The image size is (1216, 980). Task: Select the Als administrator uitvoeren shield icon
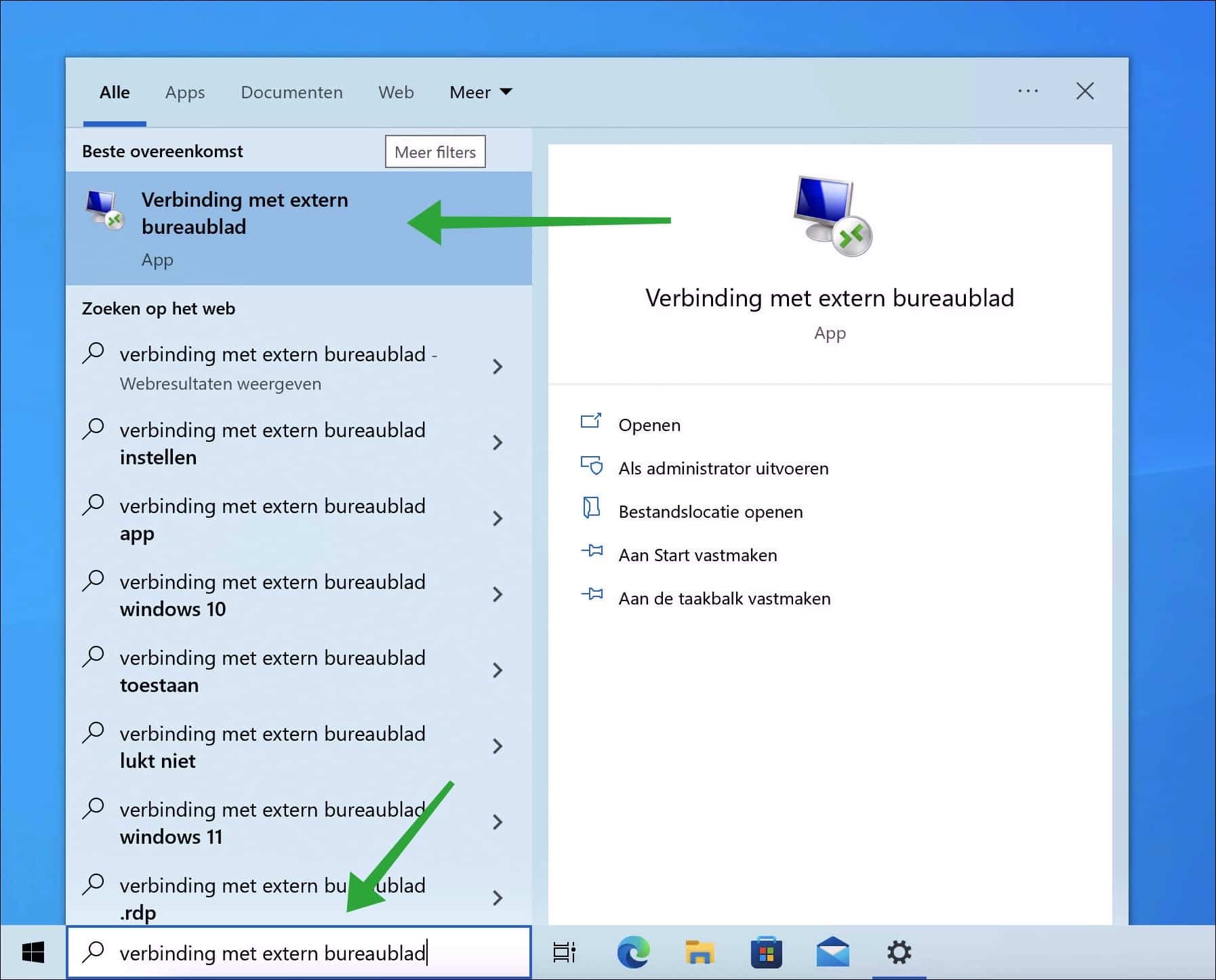[x=592, y=466]
